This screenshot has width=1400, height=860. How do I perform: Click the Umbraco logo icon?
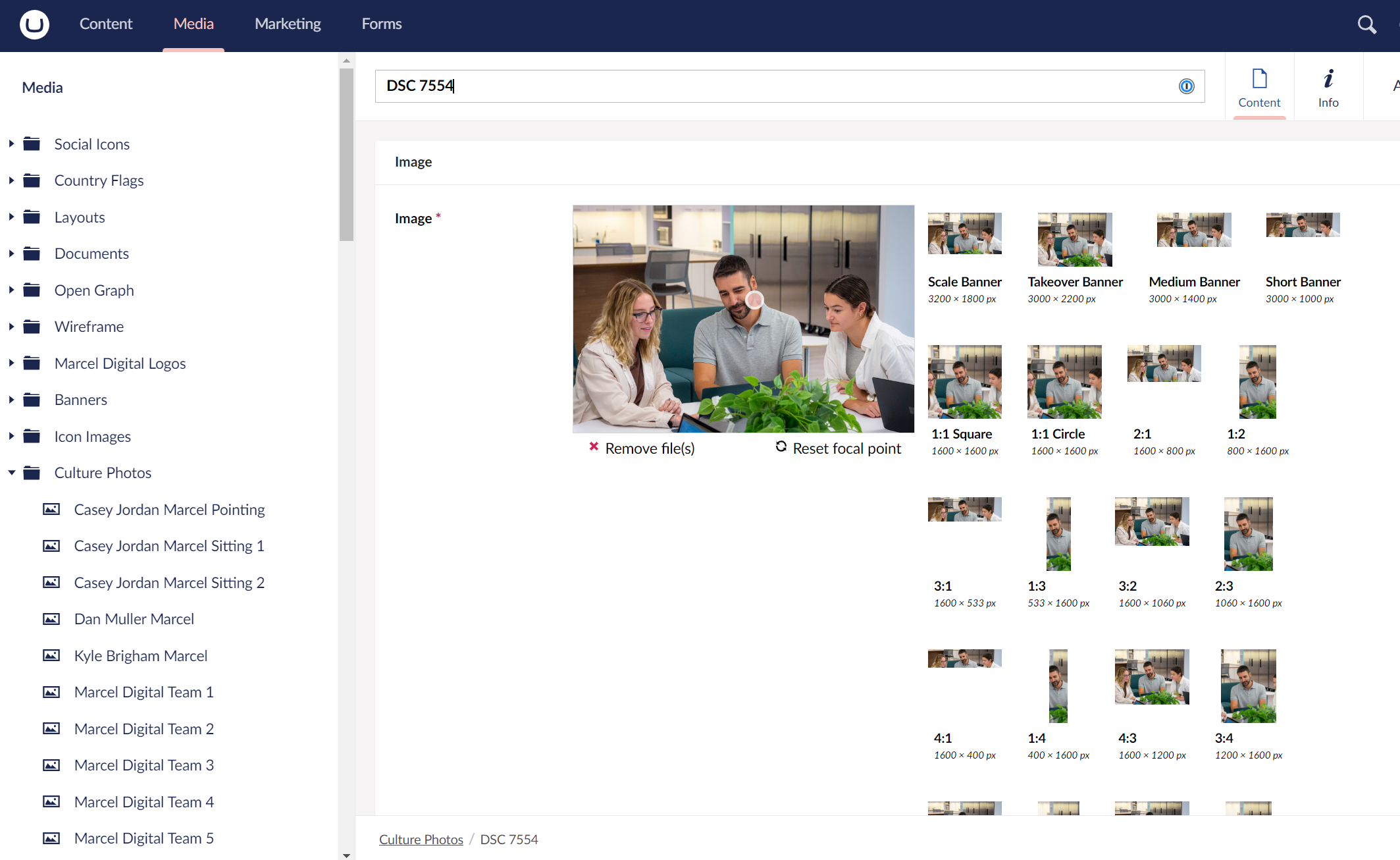34,24
